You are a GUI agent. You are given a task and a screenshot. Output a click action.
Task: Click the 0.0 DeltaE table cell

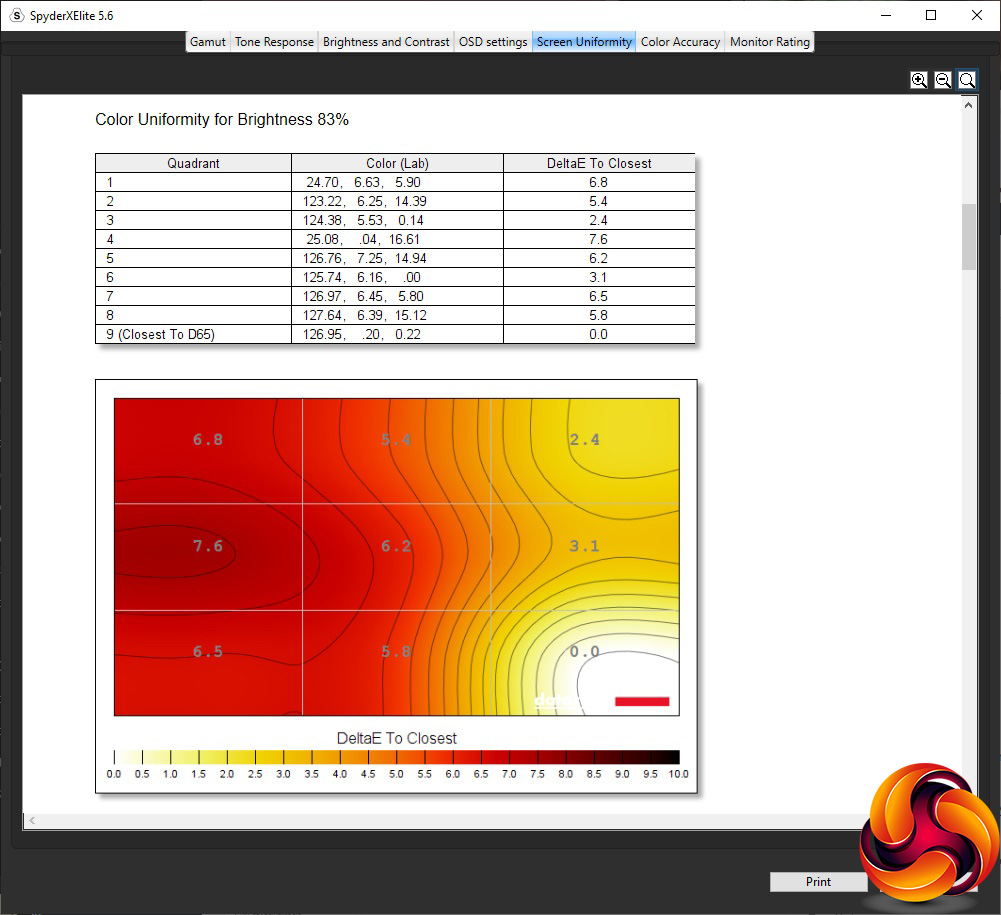pyautogui.click(x=599, y=335)
